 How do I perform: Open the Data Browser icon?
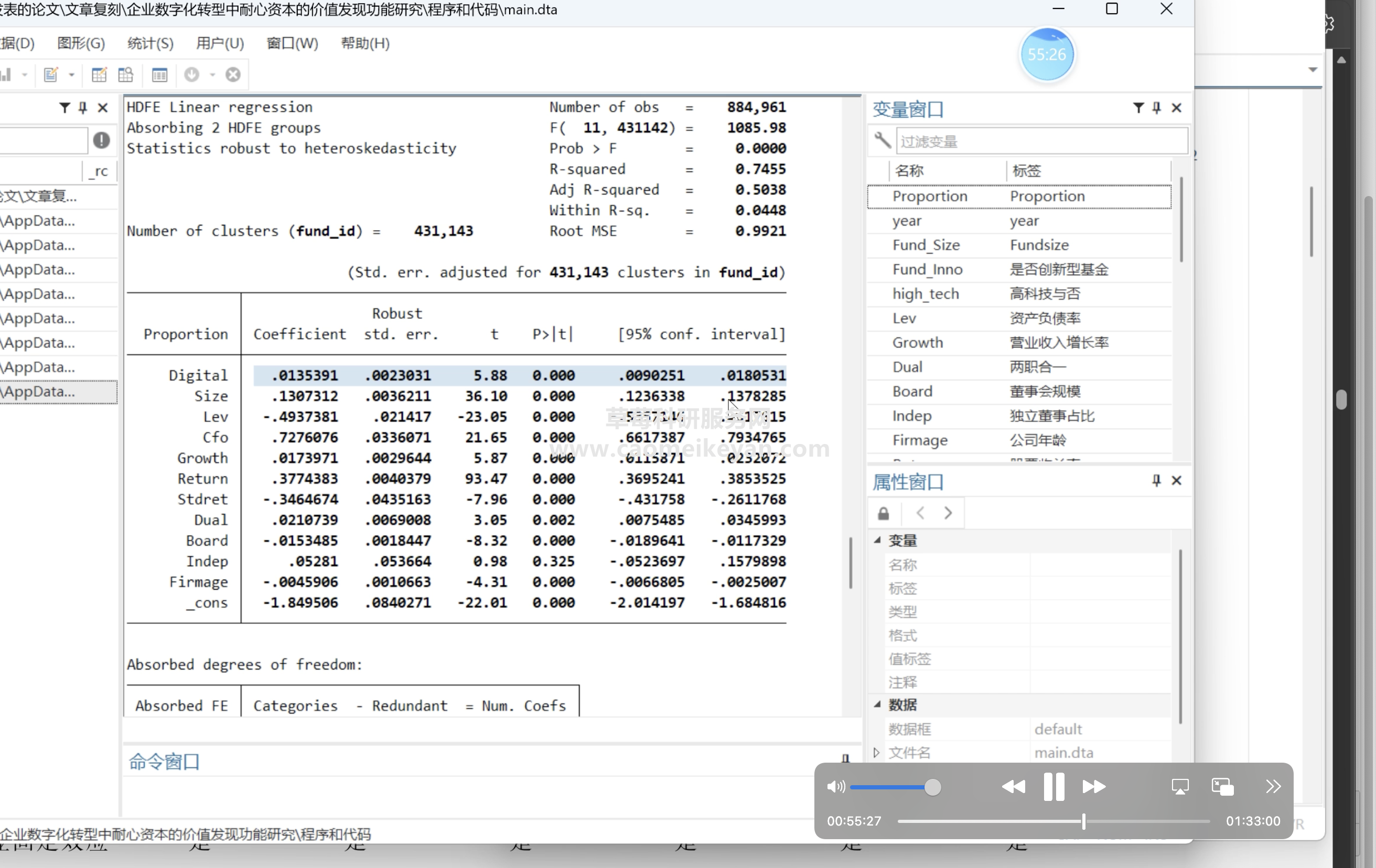(126, 75)
